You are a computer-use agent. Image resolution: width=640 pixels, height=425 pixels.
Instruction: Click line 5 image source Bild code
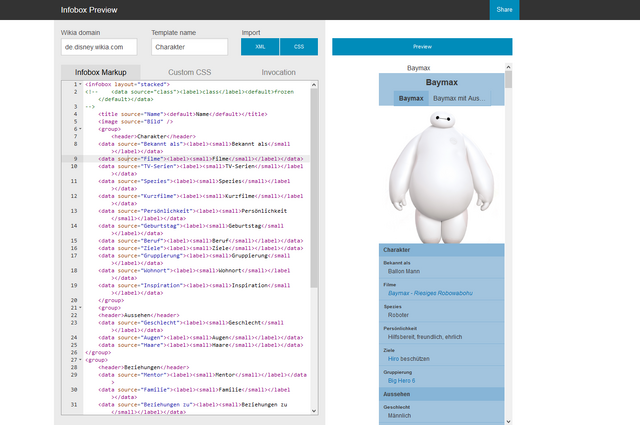coord(136,122)
